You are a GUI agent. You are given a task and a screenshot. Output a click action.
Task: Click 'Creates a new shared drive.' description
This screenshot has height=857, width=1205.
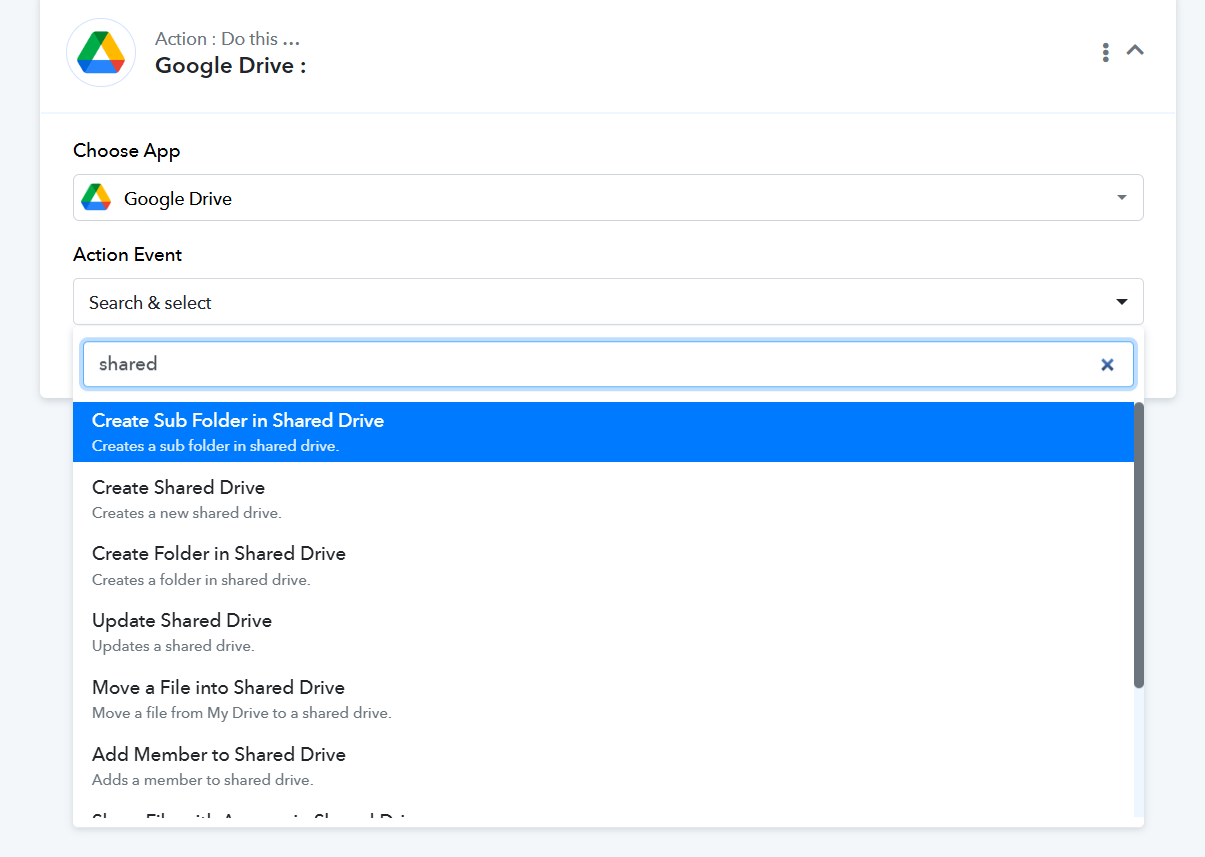[x=187, y=513]
